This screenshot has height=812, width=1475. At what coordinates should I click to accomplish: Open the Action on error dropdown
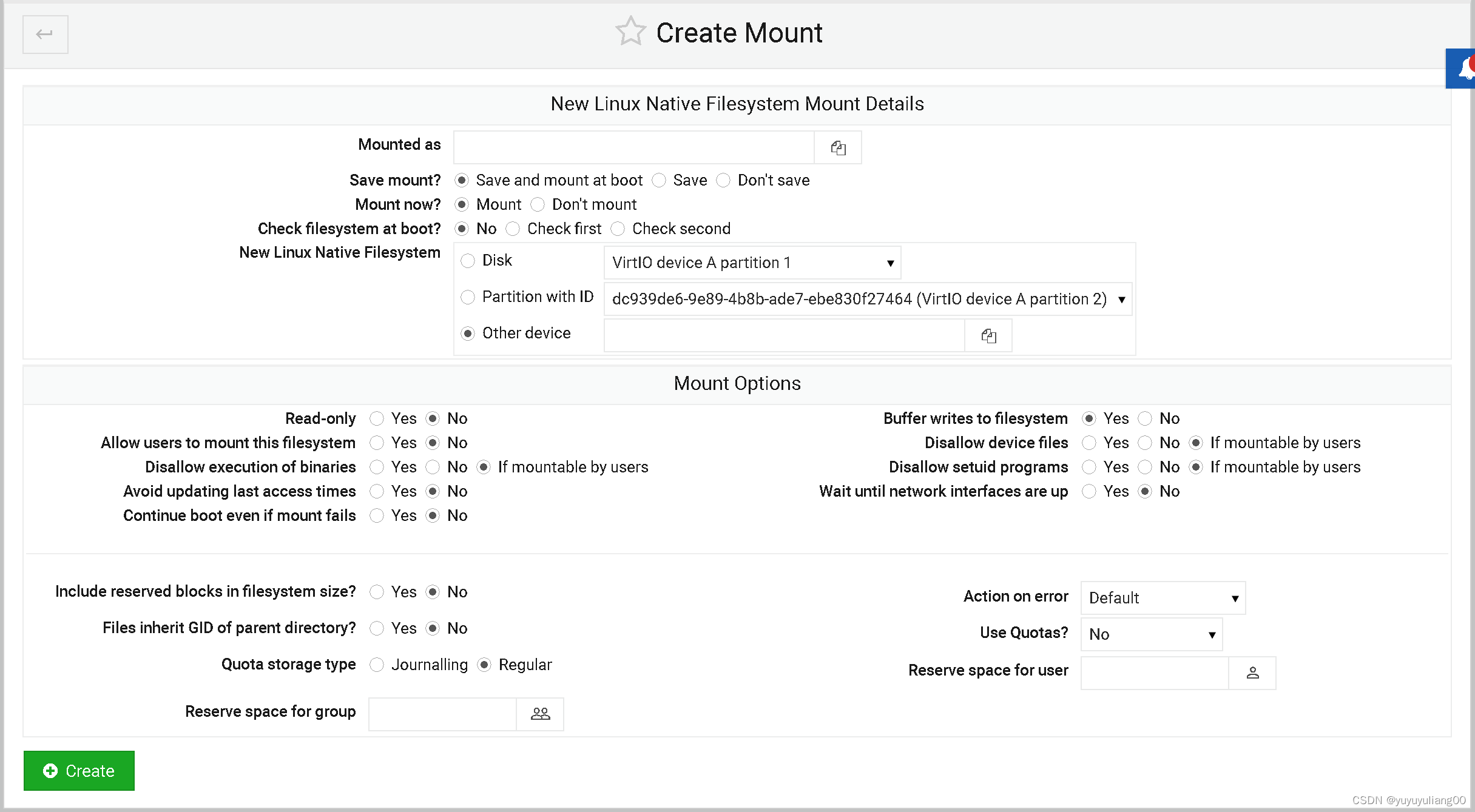1163,598
